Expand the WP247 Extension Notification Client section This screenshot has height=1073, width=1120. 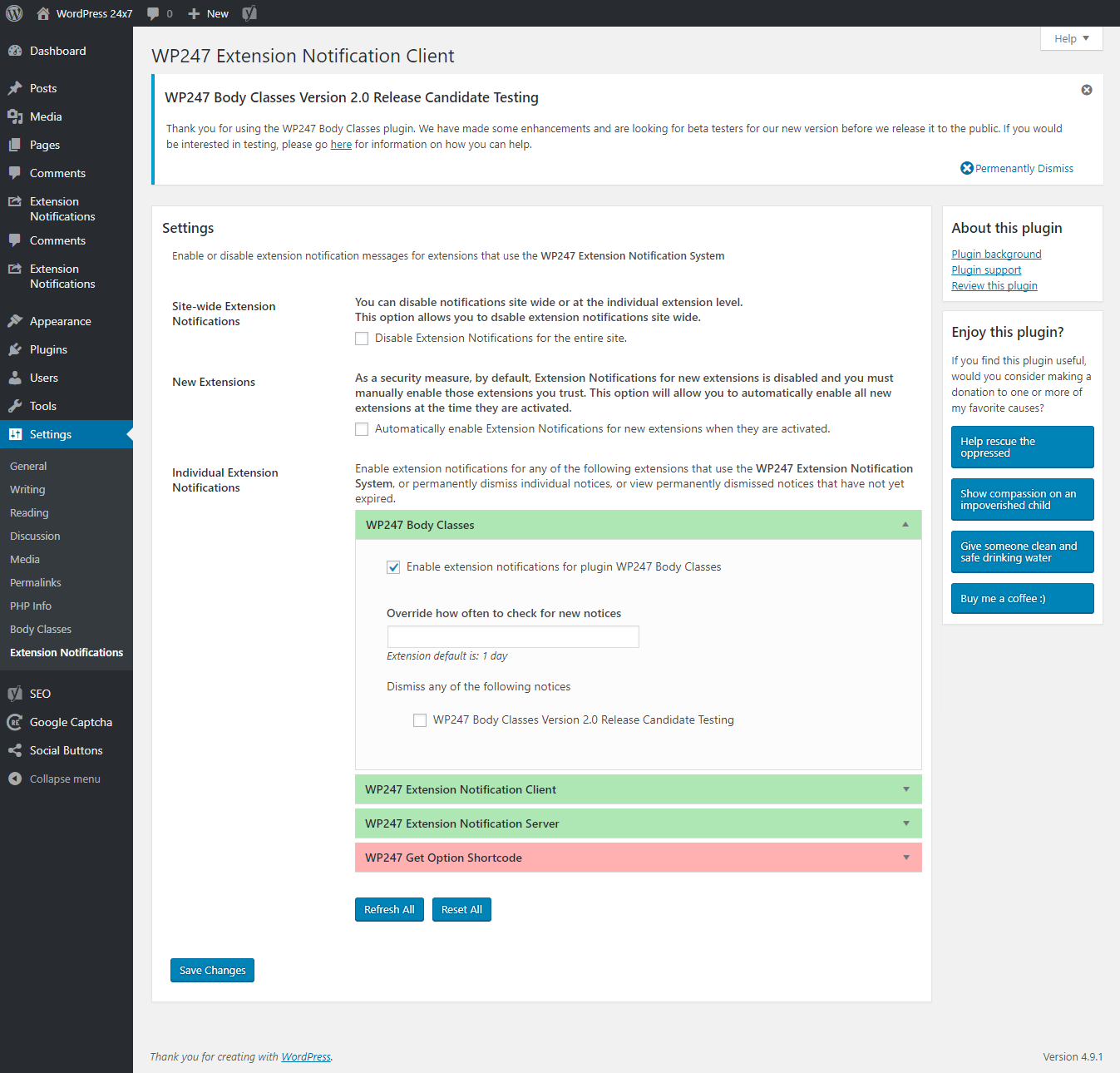click(639, 789)
